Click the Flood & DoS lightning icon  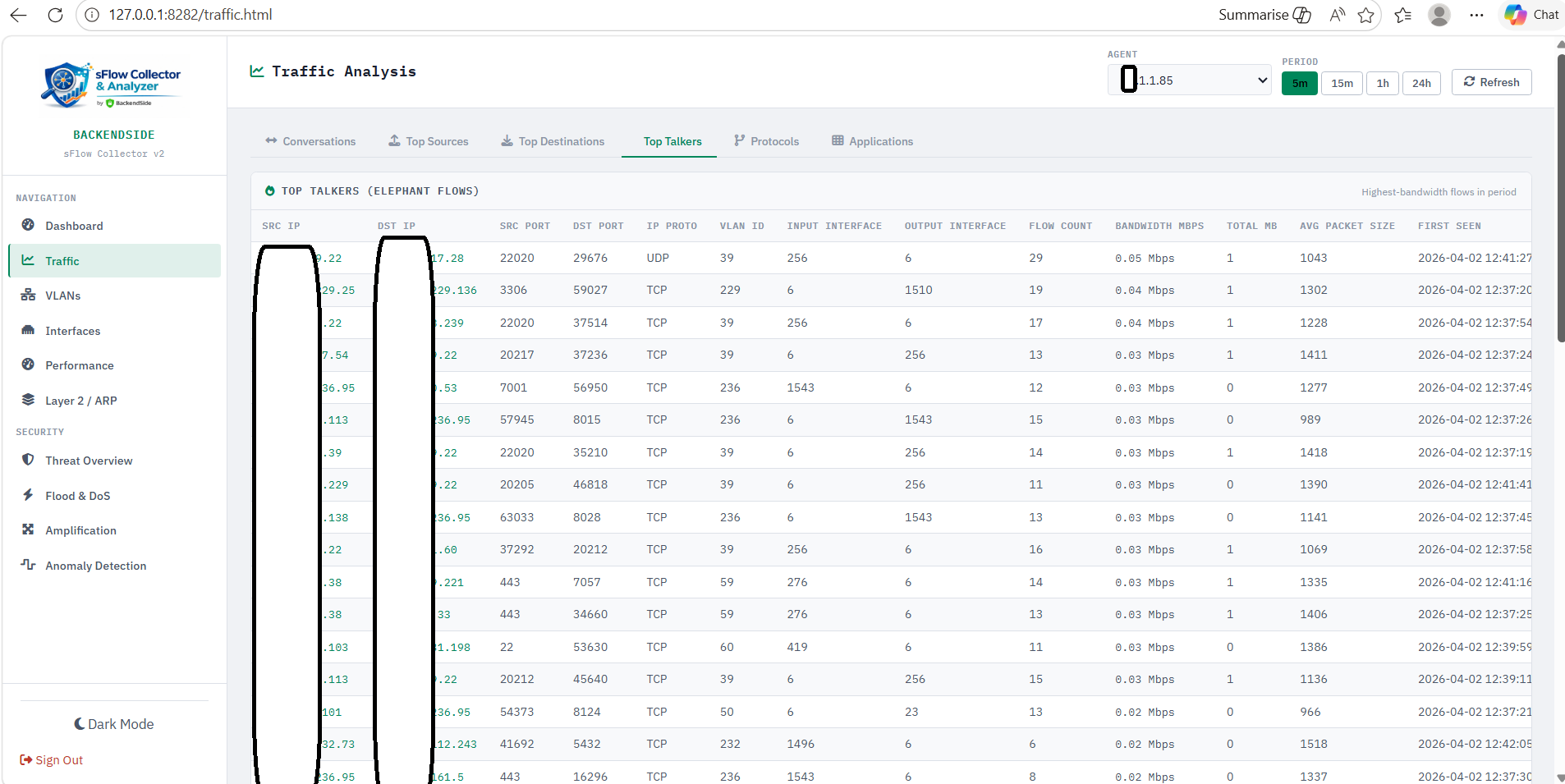(28, 495)
